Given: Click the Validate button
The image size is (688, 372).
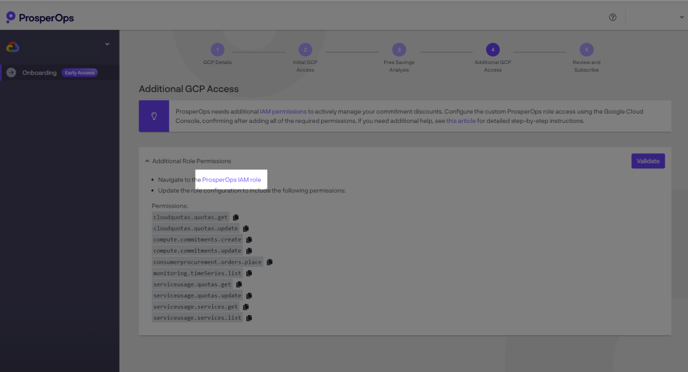Looking at the screenshot, I should pyautogui.click(x=648, y=161).
